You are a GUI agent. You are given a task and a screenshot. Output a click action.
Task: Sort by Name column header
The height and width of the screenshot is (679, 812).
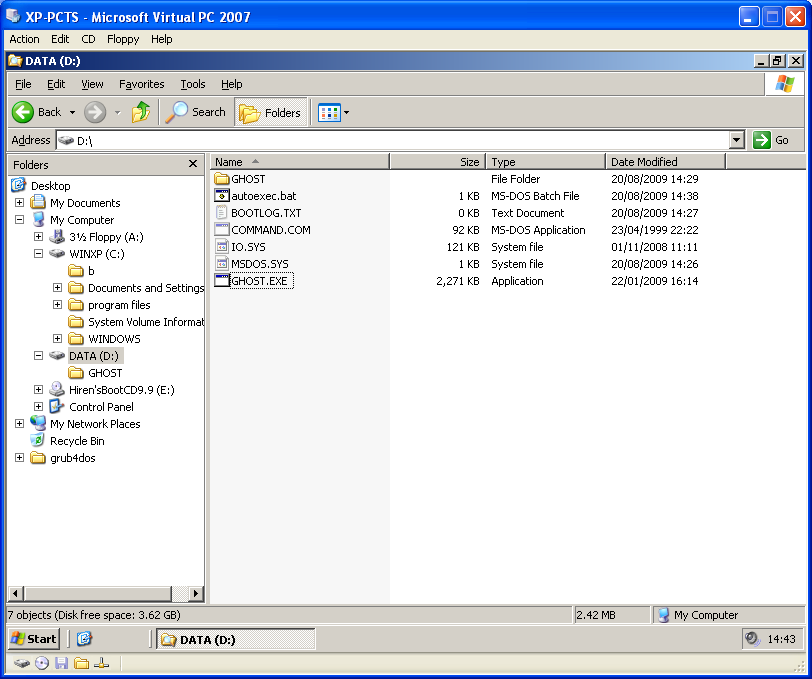click(299, 162)
